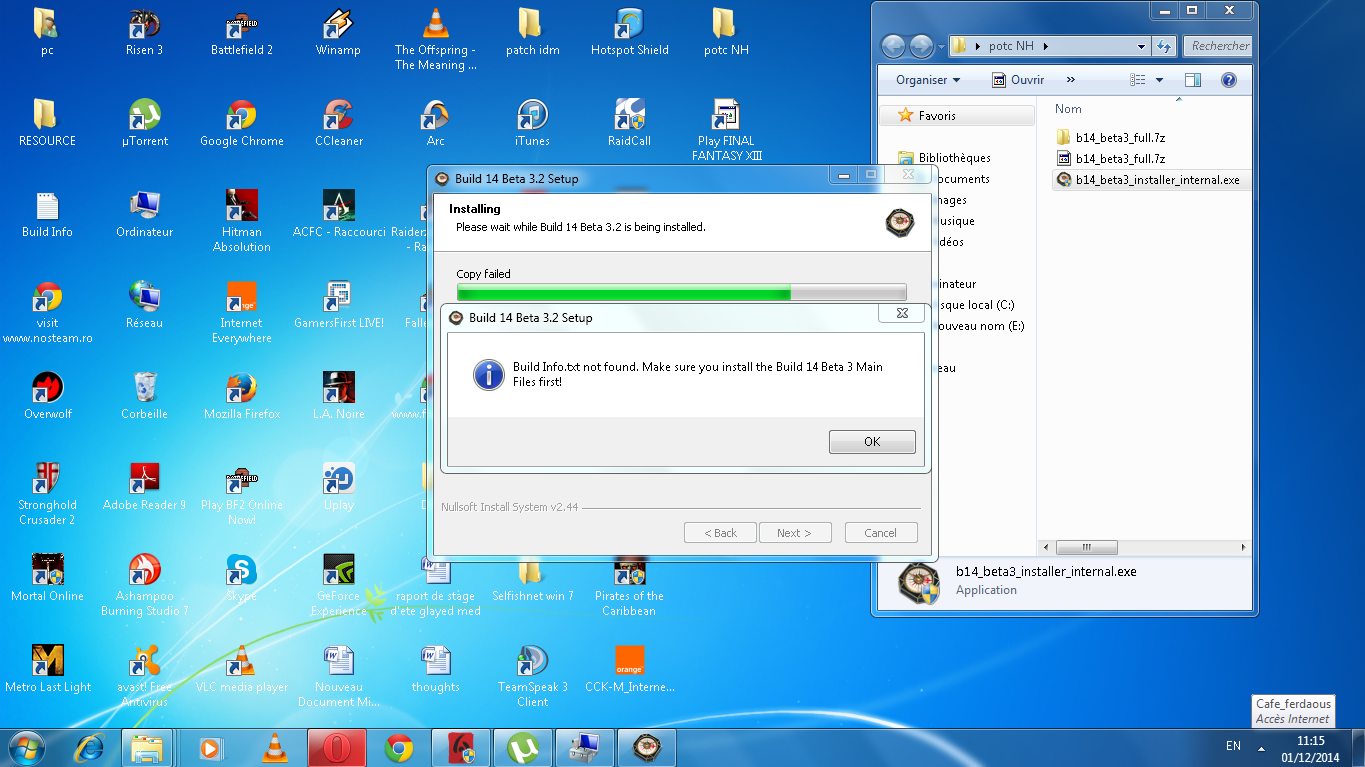
Task: Open Internet Explorer from taskbar
Action: point(90,747)
